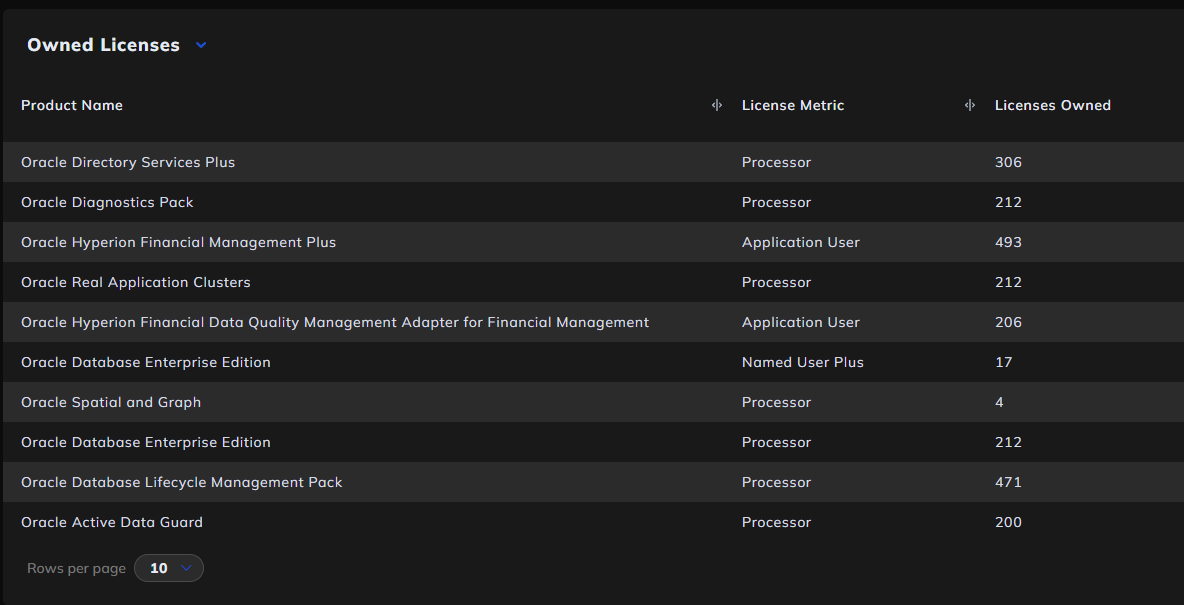Open the Rows per page dropdown
Image resolution: width=1184 pixels, height=605 pixels.
(x=168, y=568)
